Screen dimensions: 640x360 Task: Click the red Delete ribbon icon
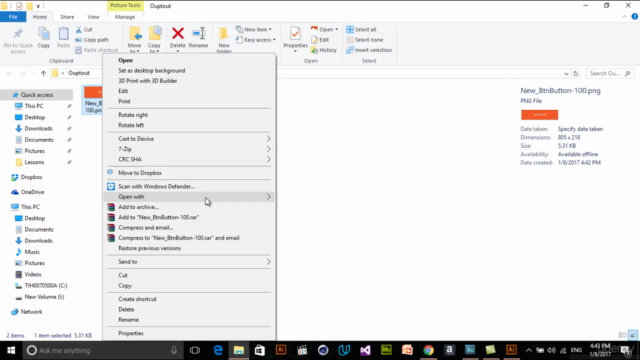tap(178, 38)
